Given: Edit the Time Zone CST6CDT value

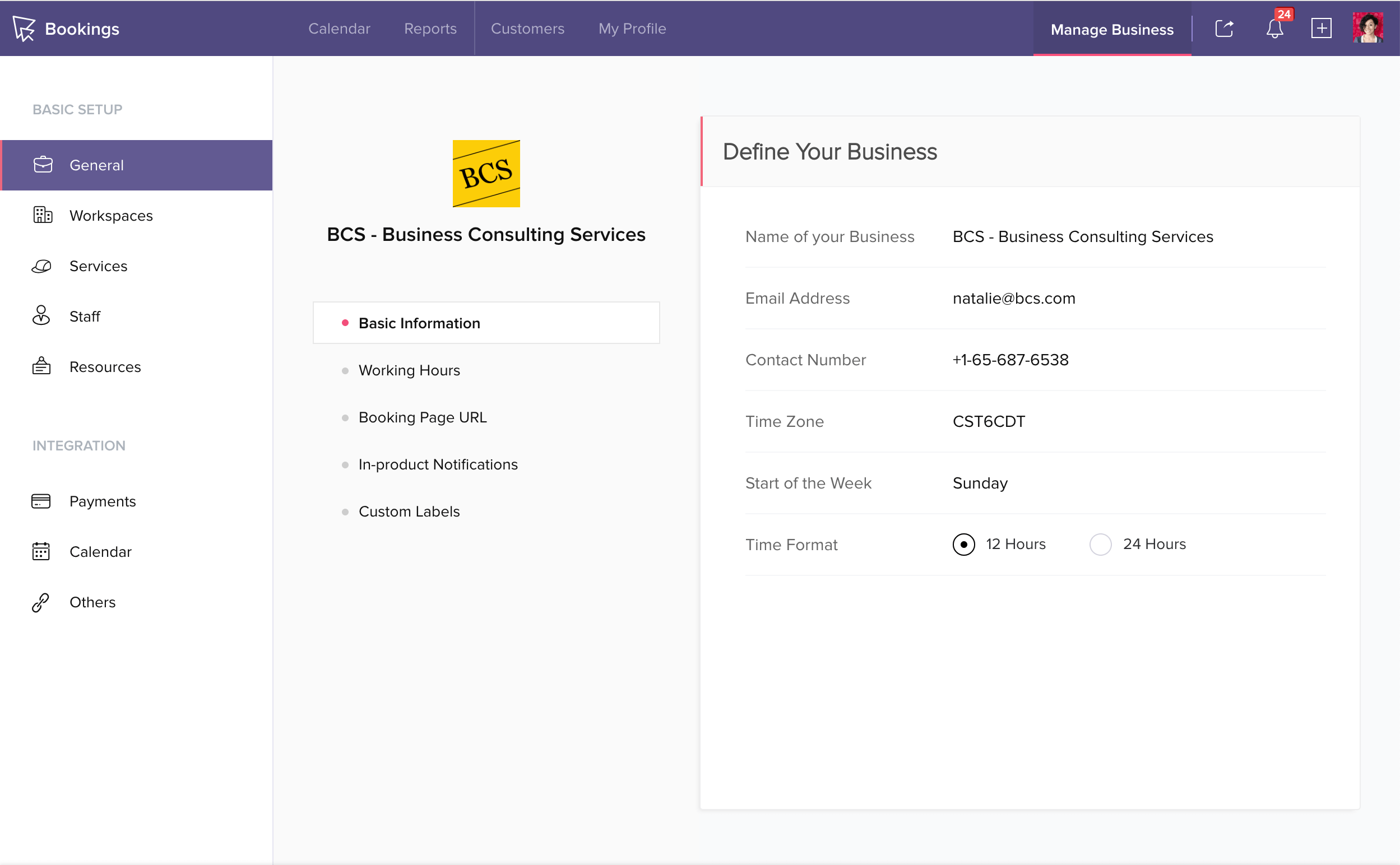Looking at the screenshot, I should click(989, 422).
